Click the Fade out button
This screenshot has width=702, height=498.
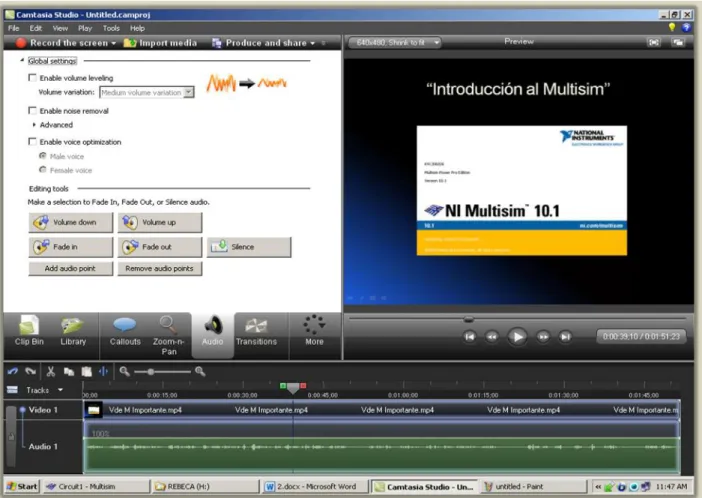(x=160, y=247)
